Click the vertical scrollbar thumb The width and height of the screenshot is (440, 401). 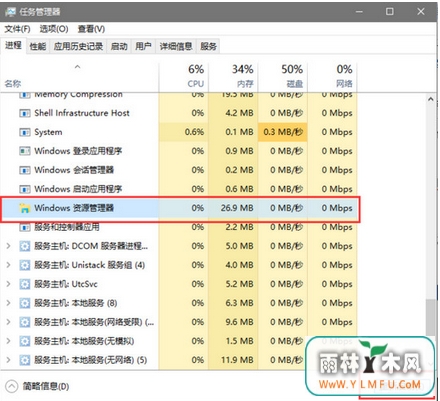point(431,318)
